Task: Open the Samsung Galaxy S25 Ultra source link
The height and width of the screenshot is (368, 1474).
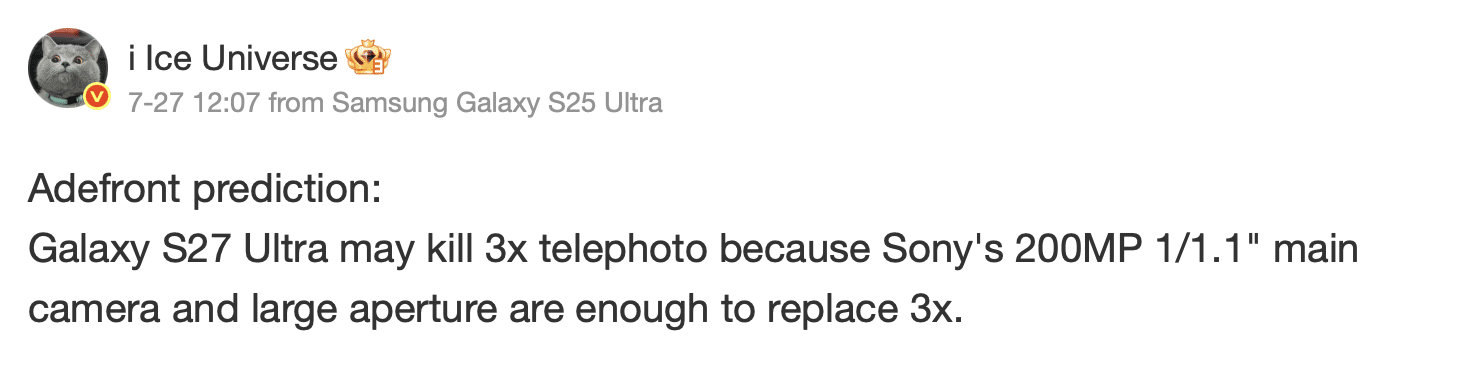Action: coord(497,103)
